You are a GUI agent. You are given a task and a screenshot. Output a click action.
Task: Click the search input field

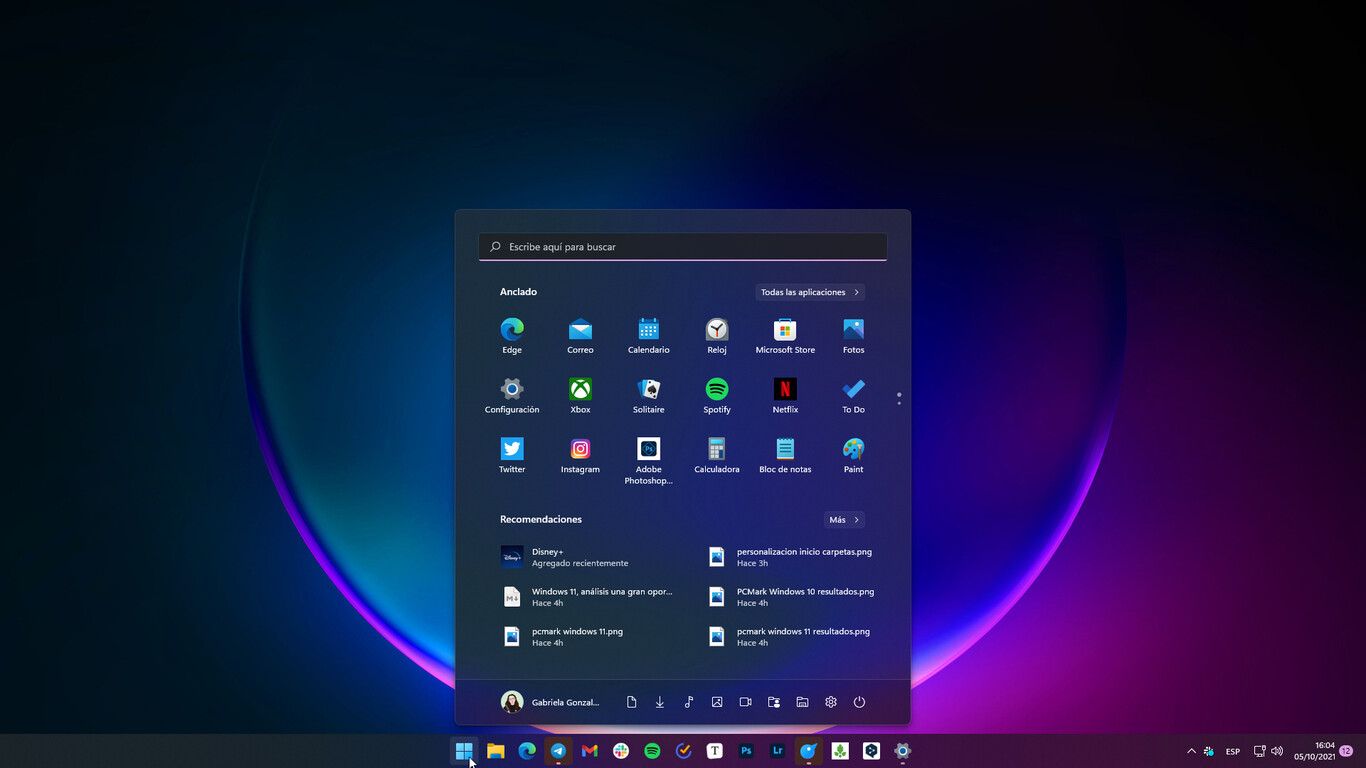(x=683, y=246)
